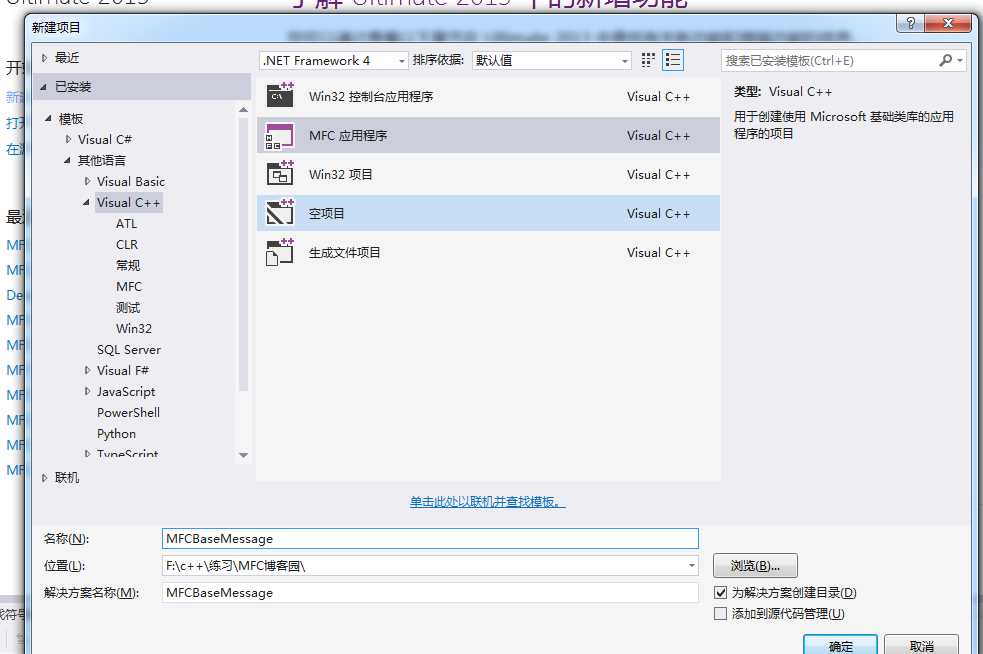The height and width of the screenshot is (654, 983).
Task: Click the MFC application template icon
Action: tap(280, 135)
